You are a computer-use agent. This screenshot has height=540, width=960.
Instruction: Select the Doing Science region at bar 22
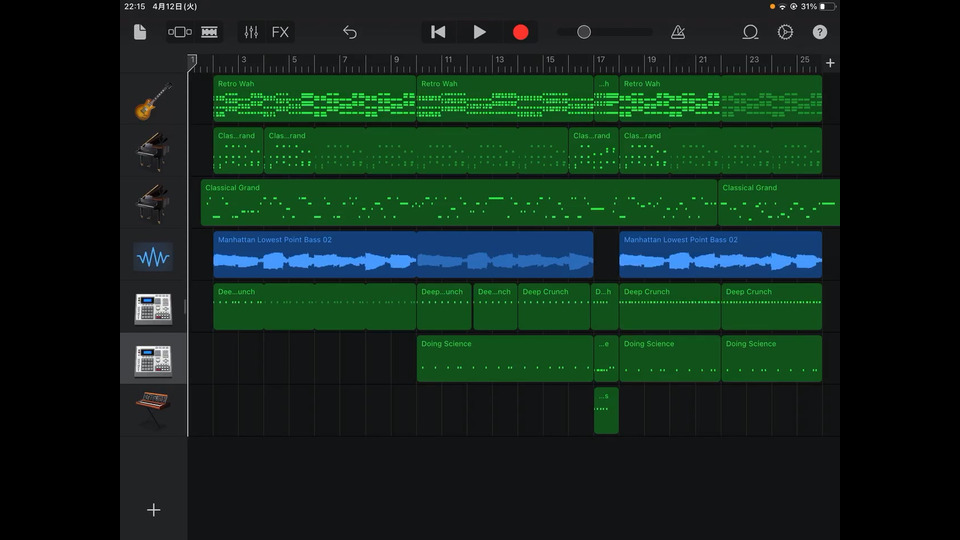coord(771,359)
